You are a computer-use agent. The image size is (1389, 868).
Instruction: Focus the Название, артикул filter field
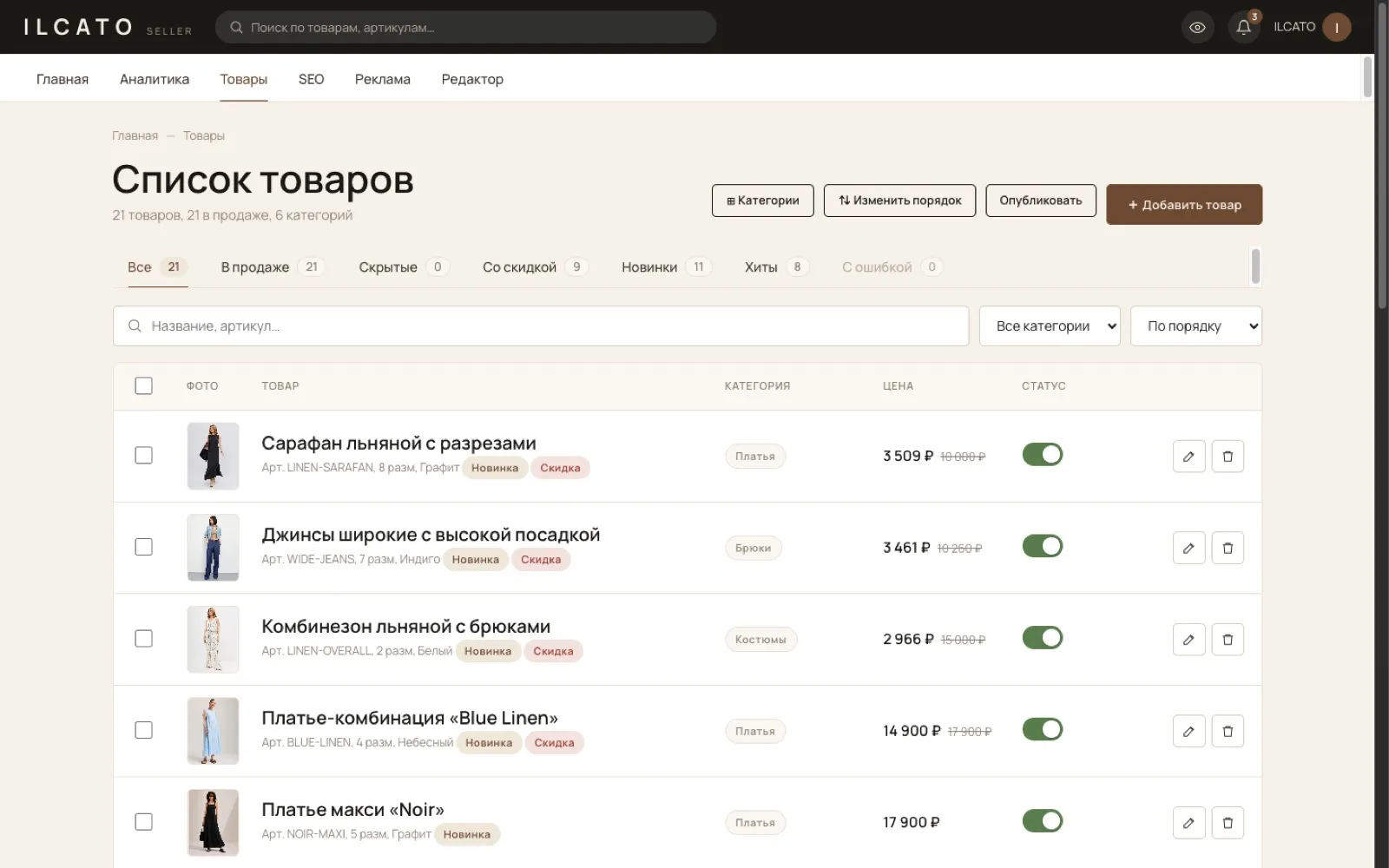point(541,326)
